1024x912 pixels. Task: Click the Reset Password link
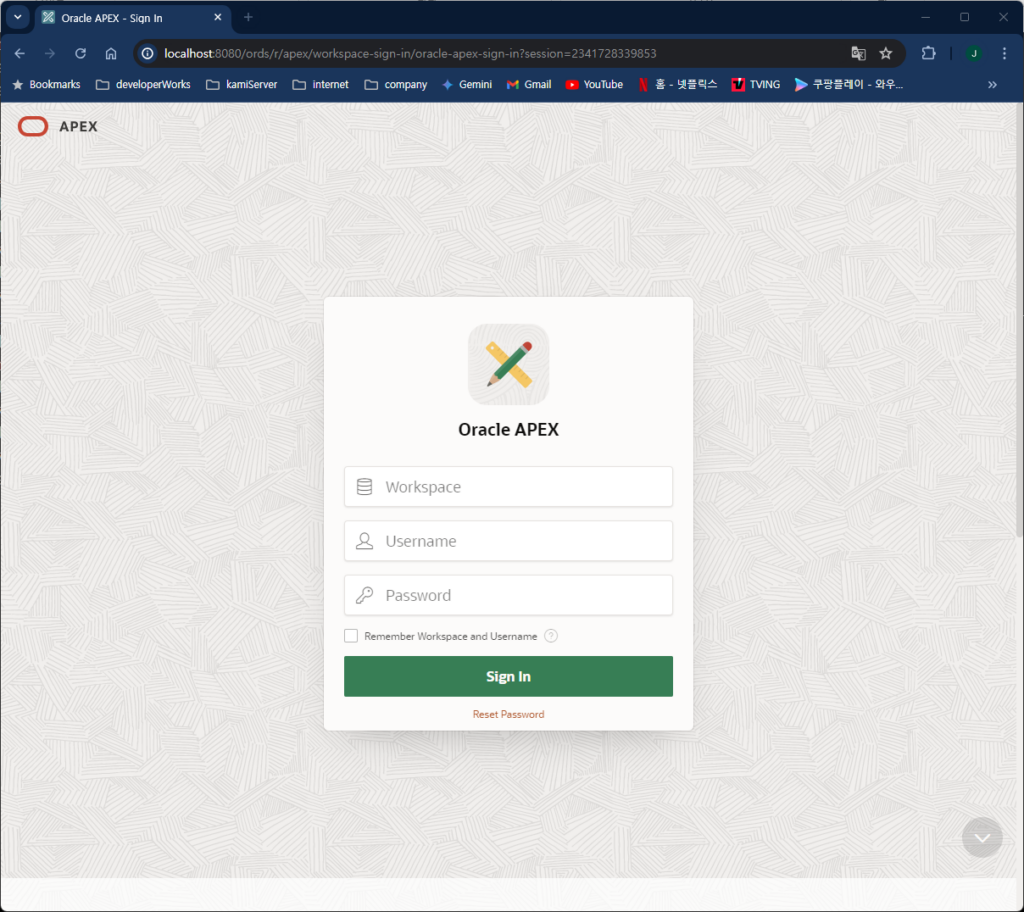[508, 714]
